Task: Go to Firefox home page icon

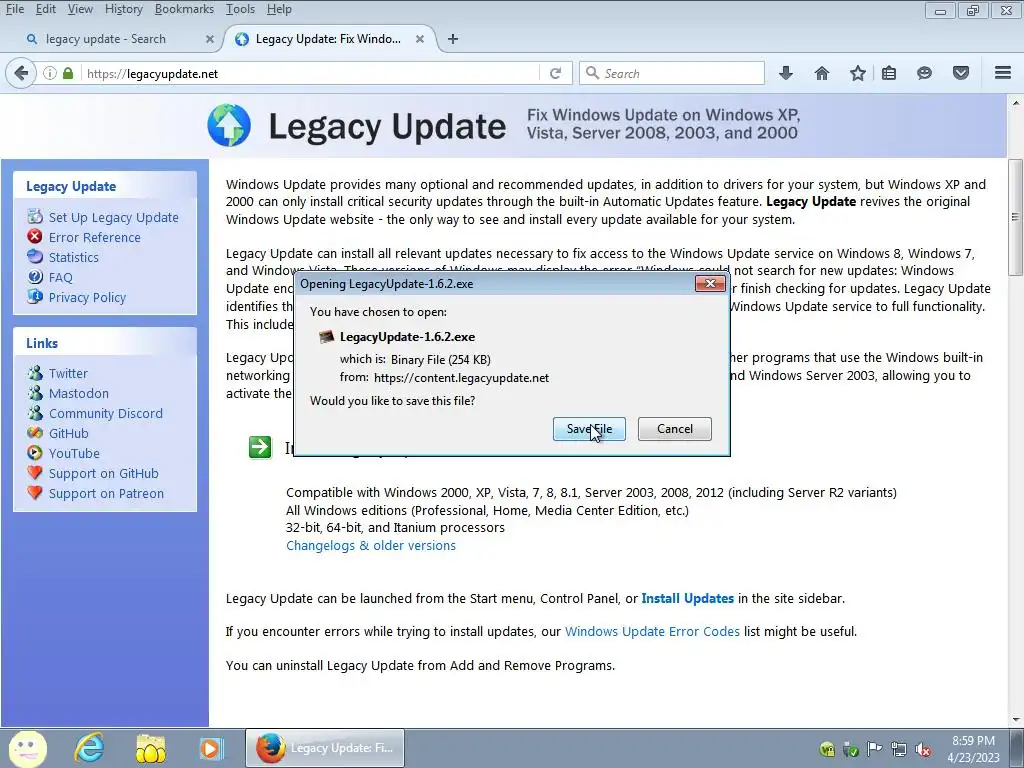Action: [822, 73]
